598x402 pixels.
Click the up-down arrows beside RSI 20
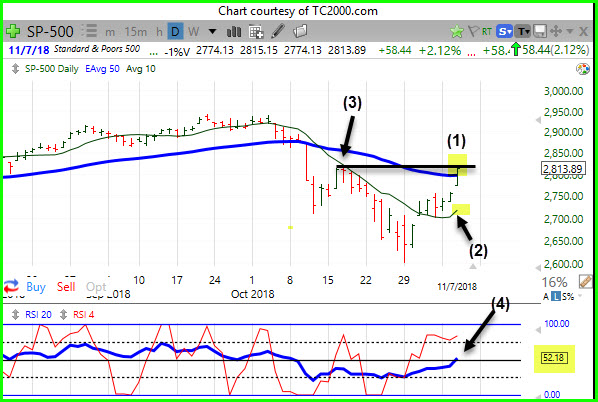15,315
